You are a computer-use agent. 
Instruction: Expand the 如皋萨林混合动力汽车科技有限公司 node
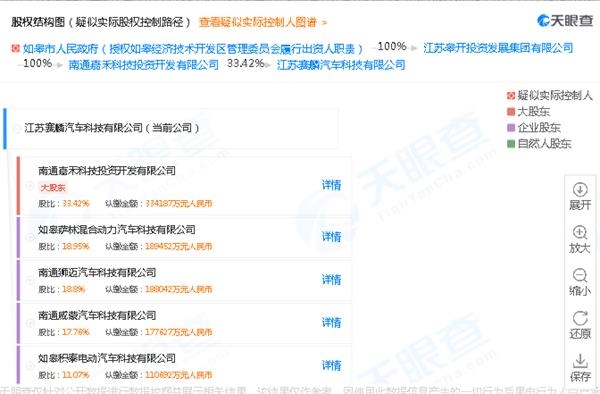[30, 238]
